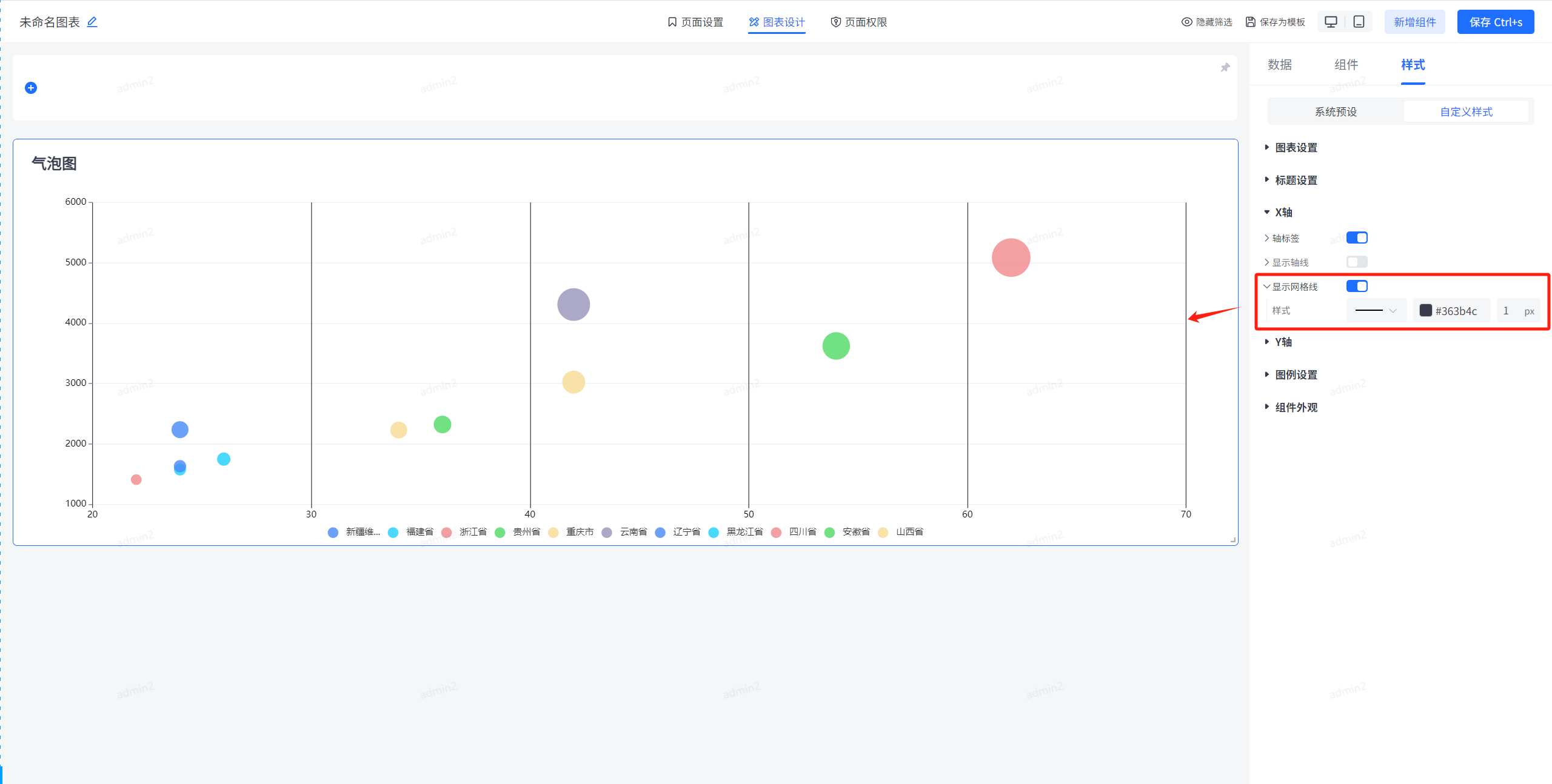Open 页面设置 tab
1552x784 pixels.
tap(695, 22)
